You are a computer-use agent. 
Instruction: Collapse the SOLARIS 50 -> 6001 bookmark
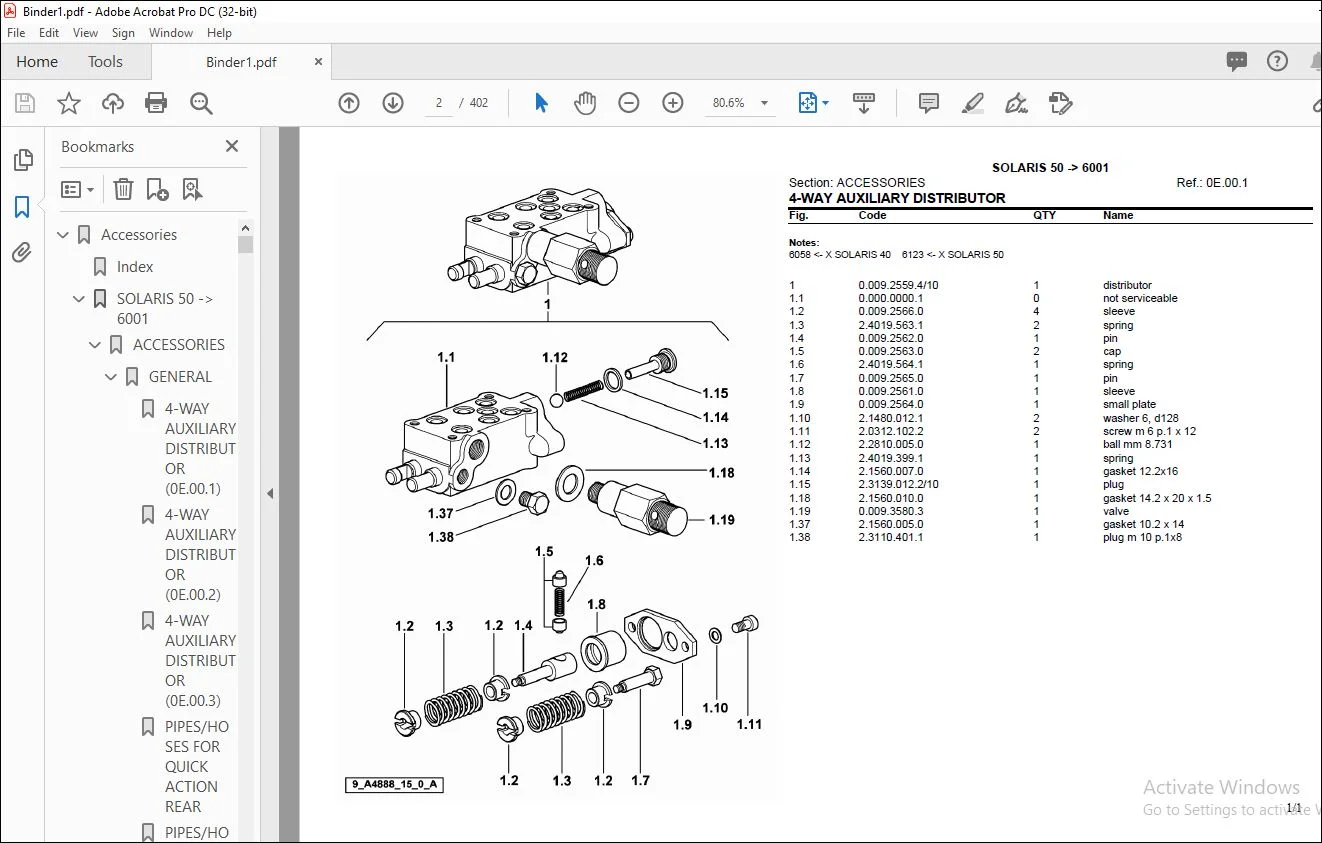79,299
